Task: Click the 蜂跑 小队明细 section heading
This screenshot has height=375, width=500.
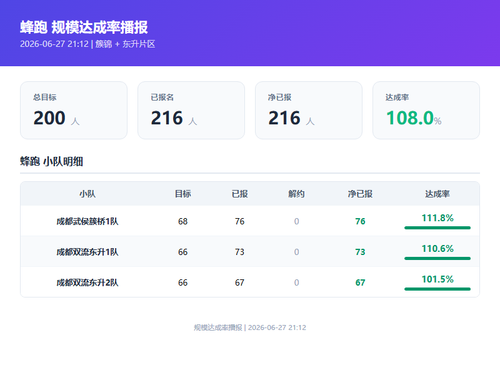Action: (51, 161)
